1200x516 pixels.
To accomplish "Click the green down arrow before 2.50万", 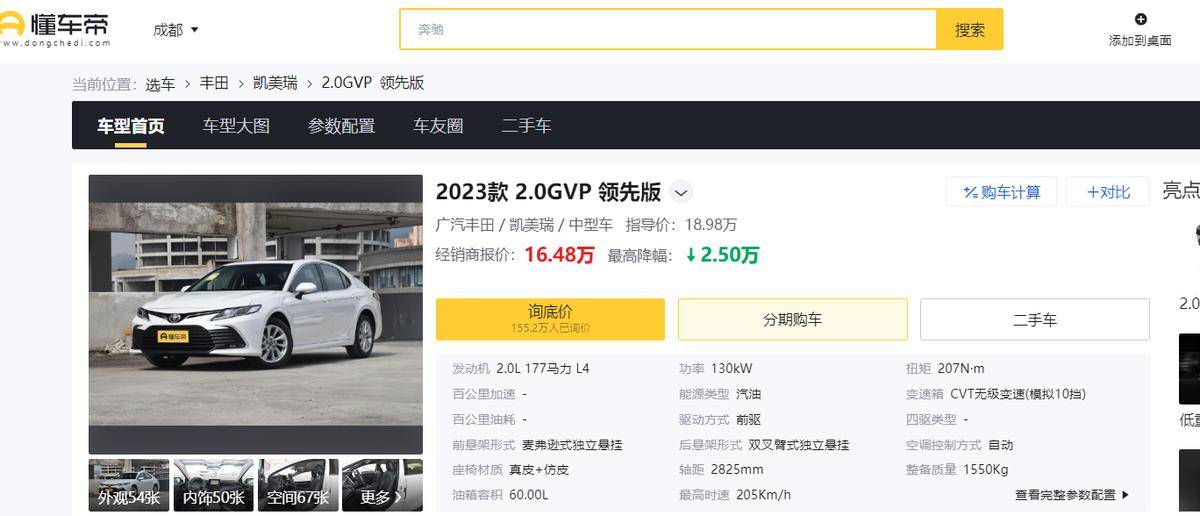I will coord(691,255).
